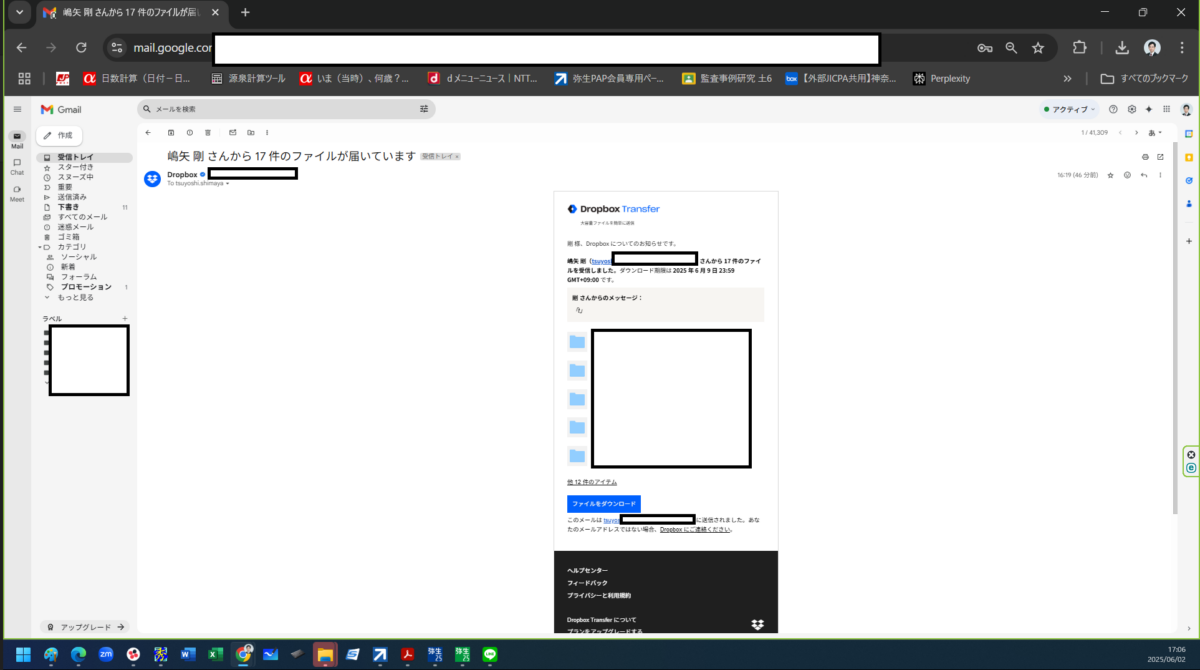Open the link showing 12 other items

click(592, 482)
